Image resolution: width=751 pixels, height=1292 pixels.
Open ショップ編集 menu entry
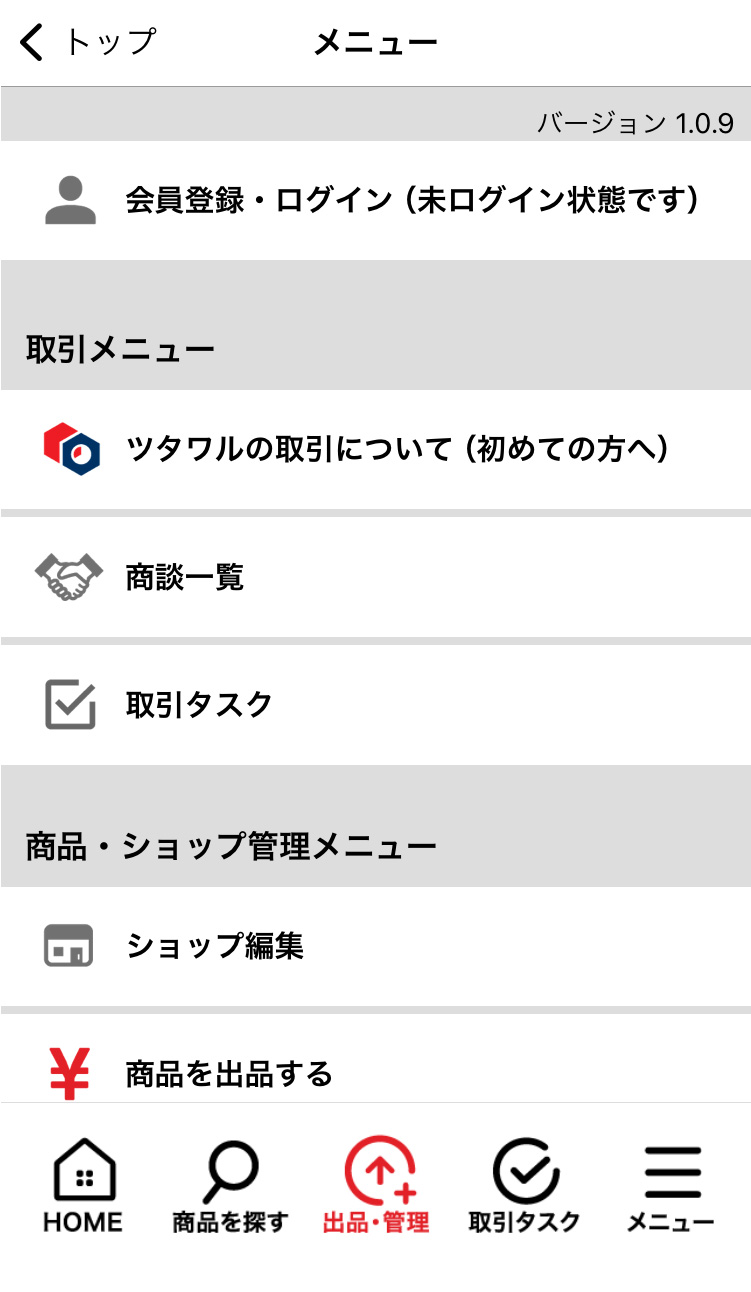pos(215,945)
